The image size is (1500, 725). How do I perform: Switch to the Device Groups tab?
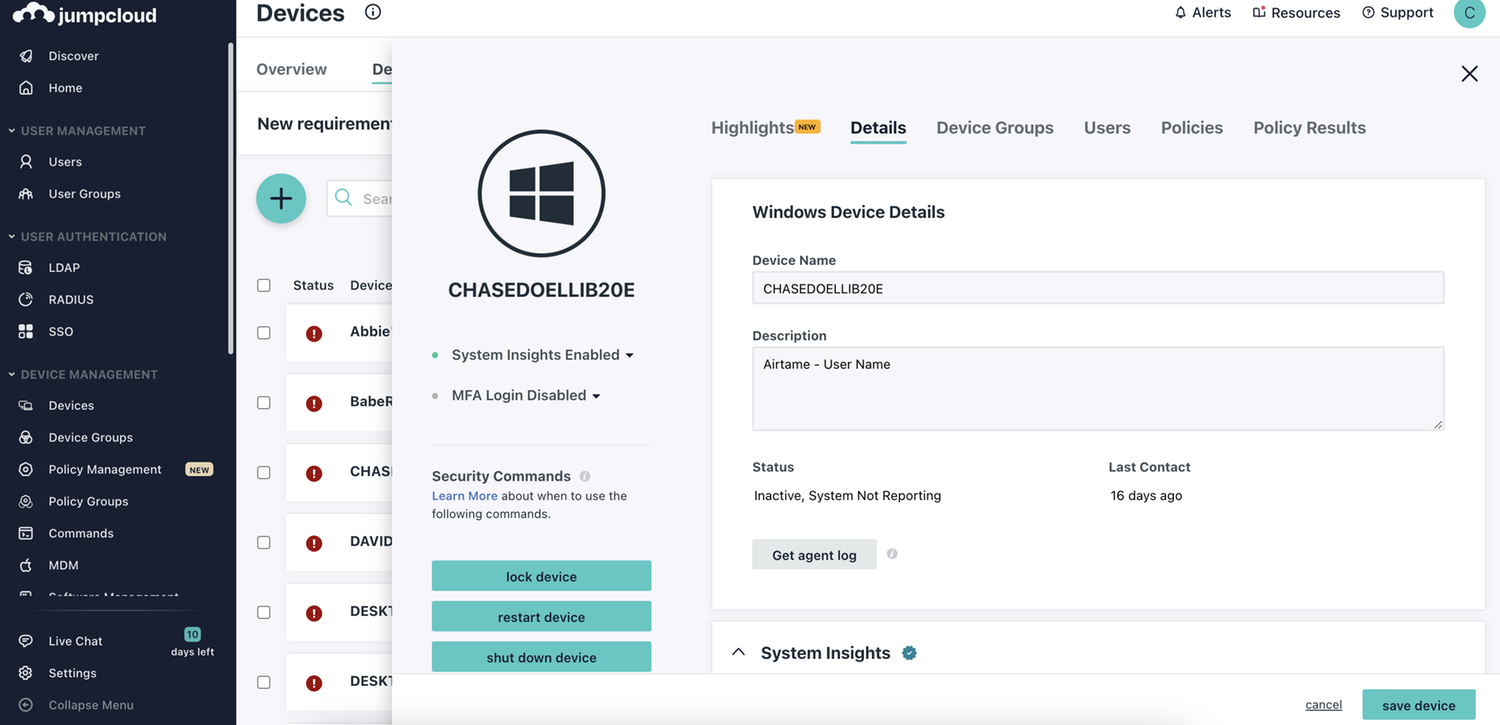pos(995,128)
